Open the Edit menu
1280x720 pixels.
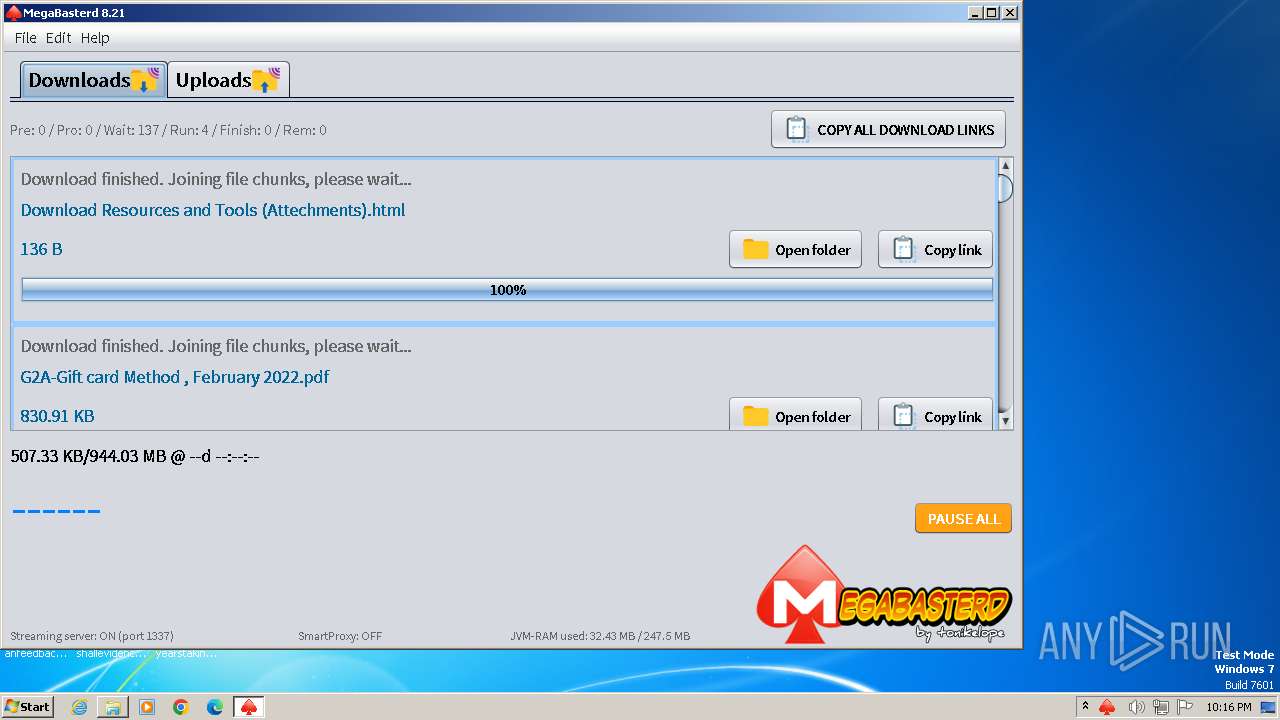click(58, 38)
